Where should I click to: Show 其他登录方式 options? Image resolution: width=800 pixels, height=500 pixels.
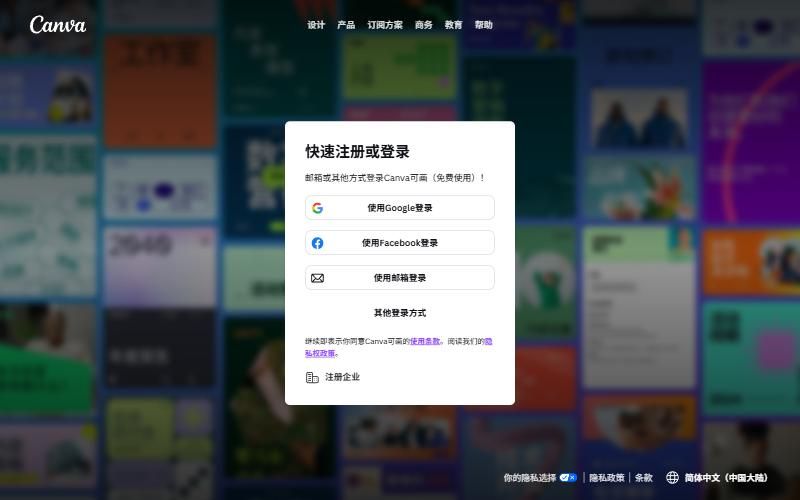399,313
